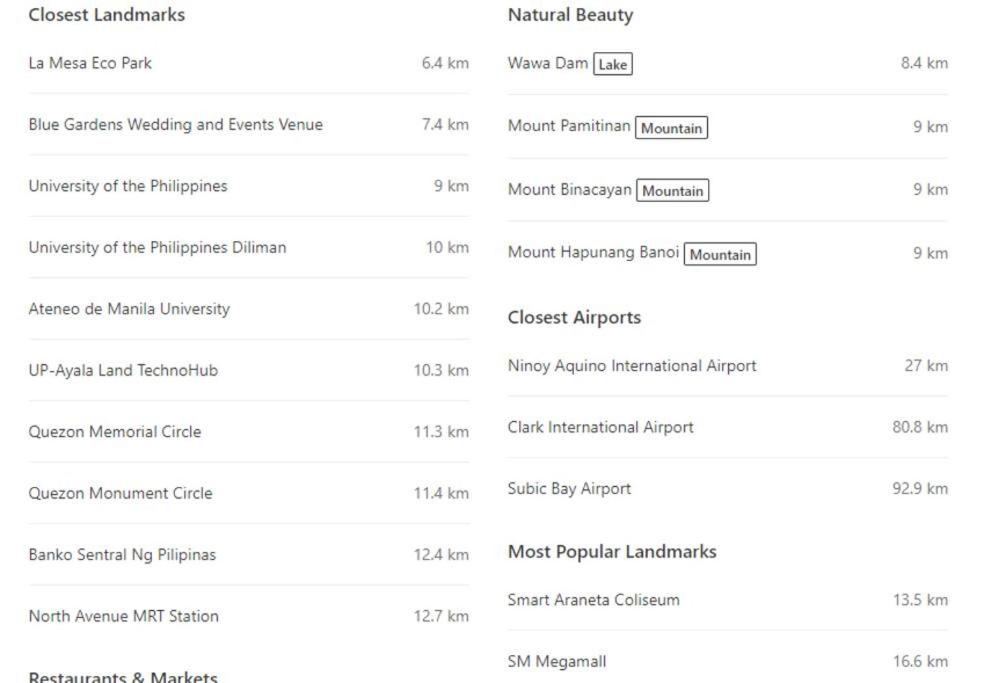Click Mountain label by Mount Hapunang Banoi

(720, 254)
